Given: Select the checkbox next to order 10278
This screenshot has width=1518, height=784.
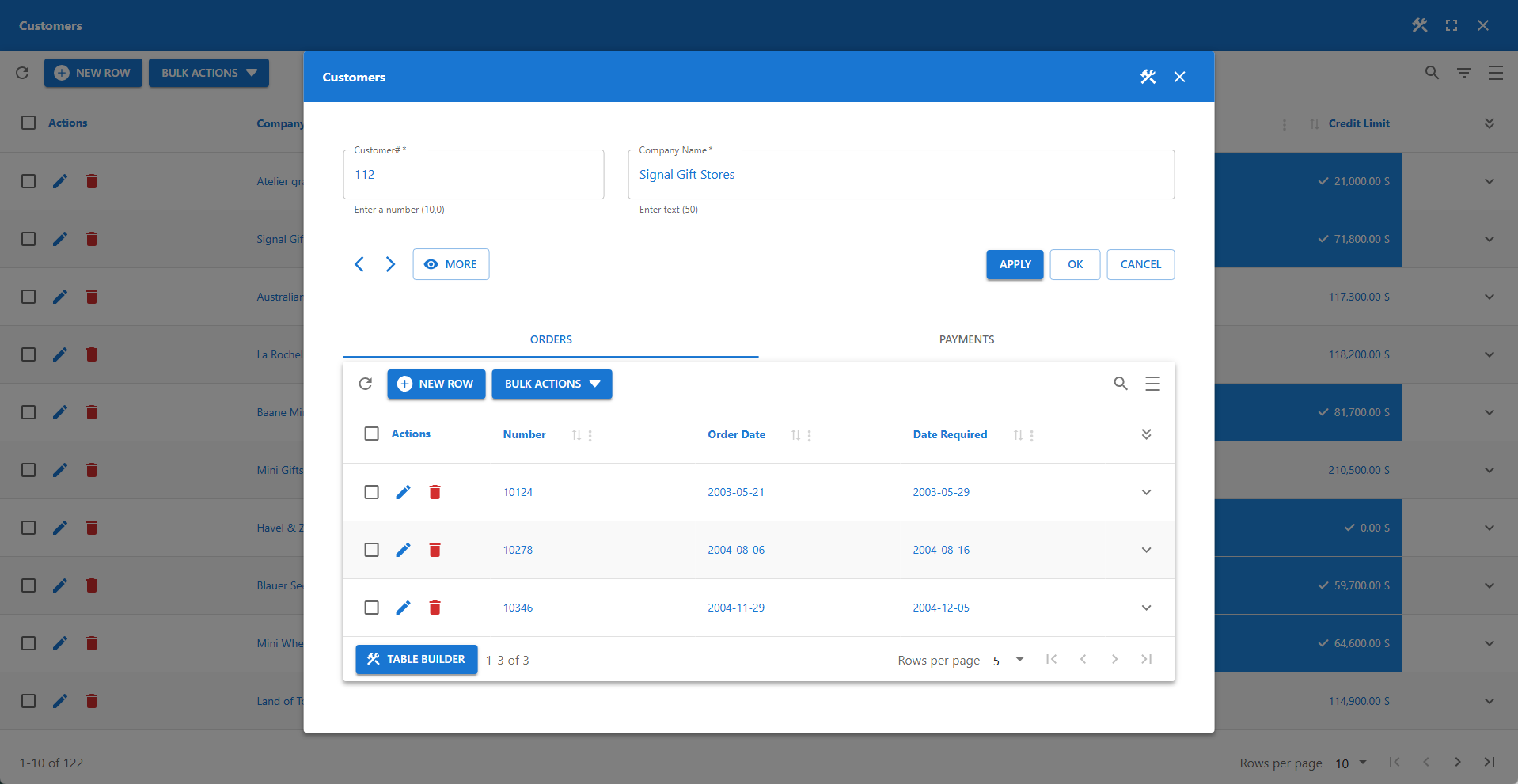Looking at the screenshot, I should tap(371, 549).
